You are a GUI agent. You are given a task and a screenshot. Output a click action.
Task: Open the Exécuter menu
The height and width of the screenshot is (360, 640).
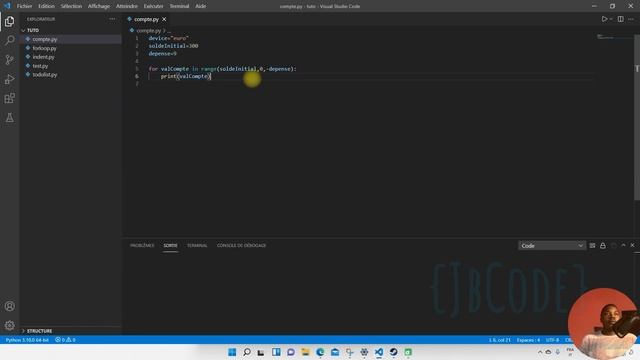pos(153,6)
